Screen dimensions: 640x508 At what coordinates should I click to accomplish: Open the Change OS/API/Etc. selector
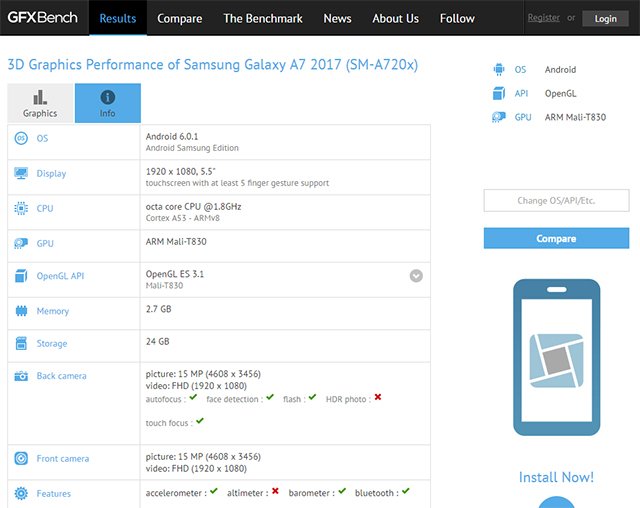[x=556, y=201]
